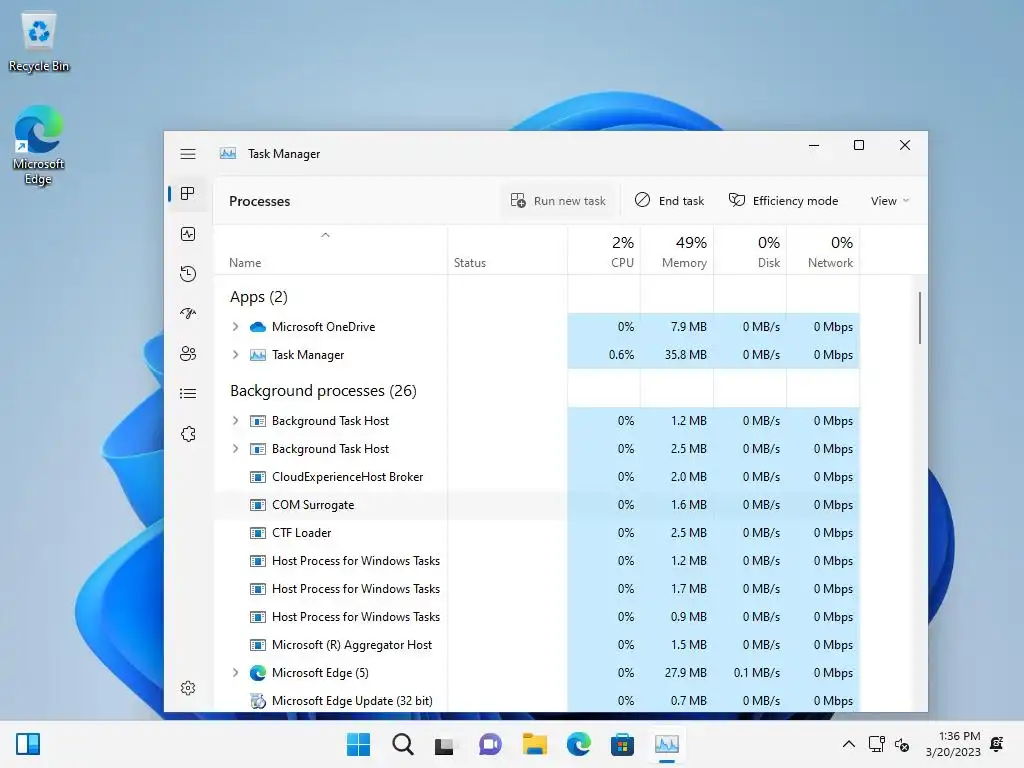1024x768 pixels.
Task: Select Microsoft (R) Aggregator Host row
Action: click(537, 645)
